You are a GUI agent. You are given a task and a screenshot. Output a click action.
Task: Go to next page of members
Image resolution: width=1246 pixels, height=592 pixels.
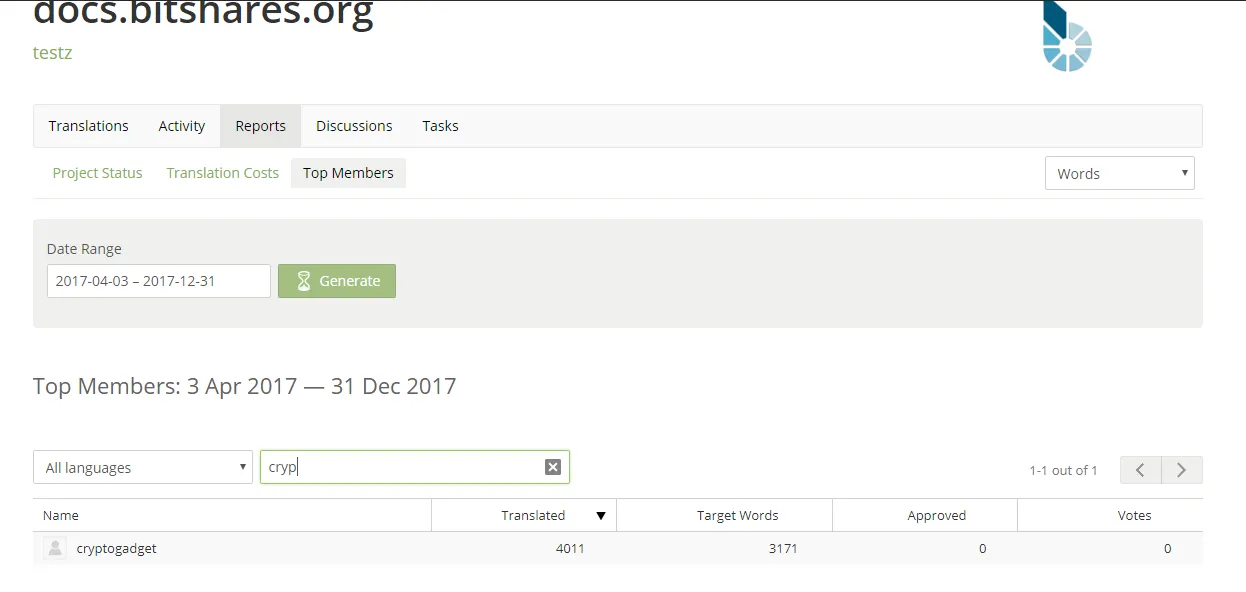click(1182, 470)
